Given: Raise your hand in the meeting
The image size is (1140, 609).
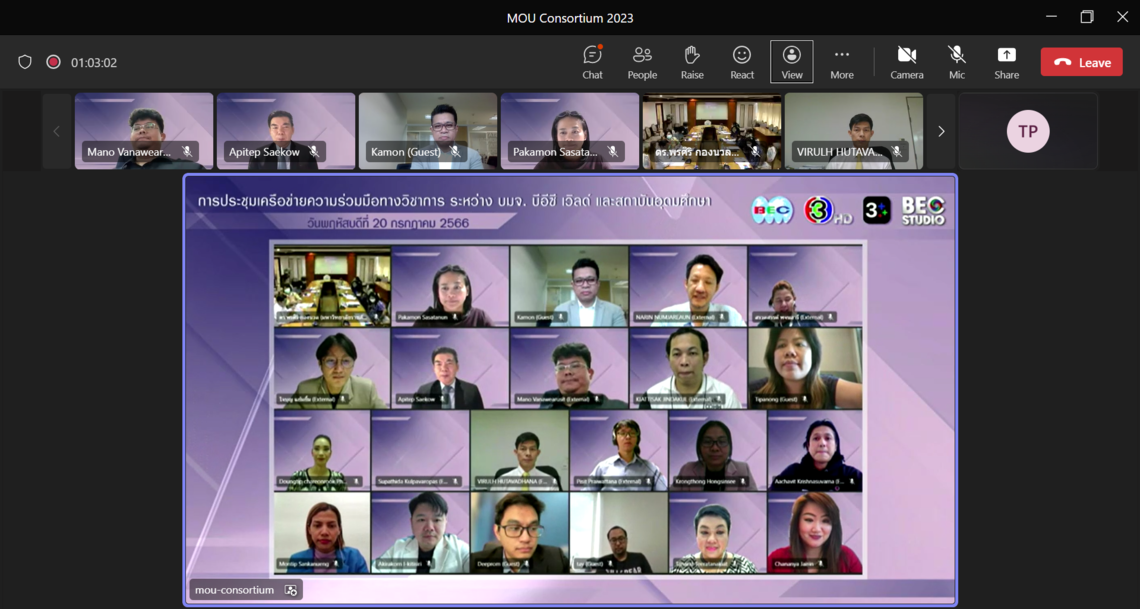Looking at the screenshot, I should point(692,62).
